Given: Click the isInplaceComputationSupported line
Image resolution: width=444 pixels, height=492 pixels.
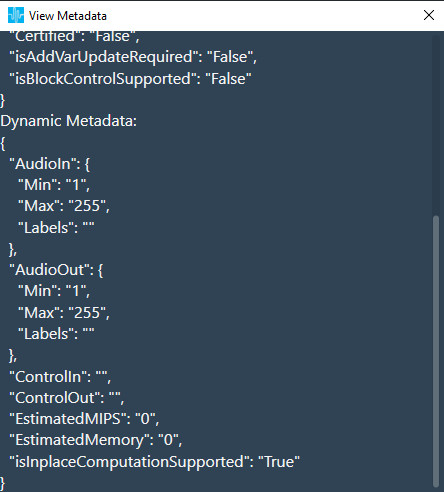Looking at the screenshot, I should tap(154, 462).
